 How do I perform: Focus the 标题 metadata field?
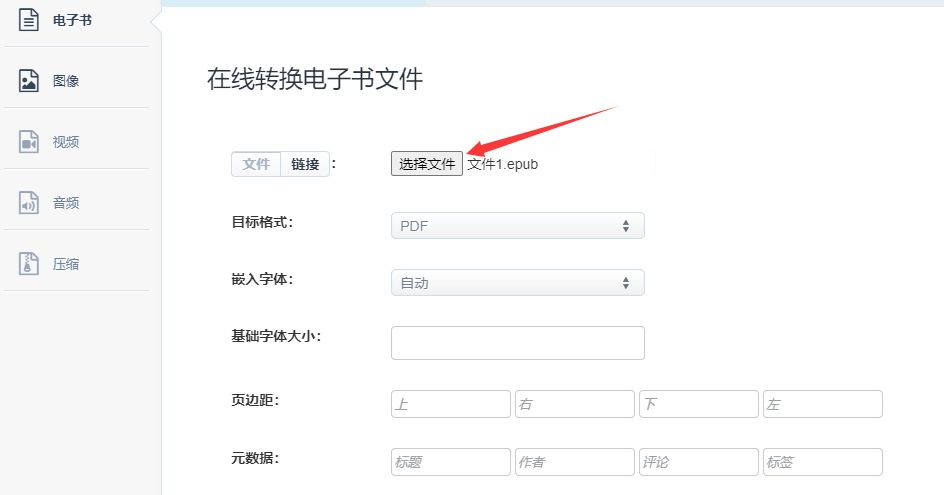coord(451,462)
